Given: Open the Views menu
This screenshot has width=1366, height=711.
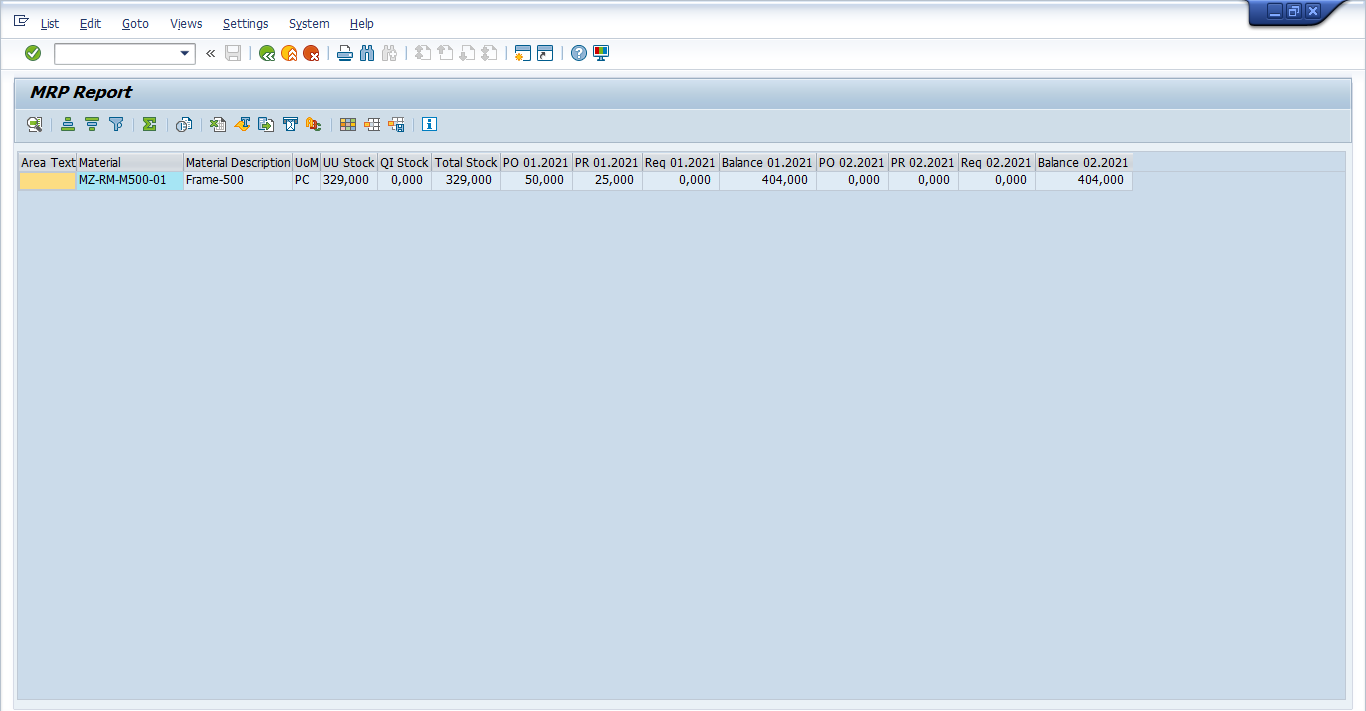Looking at the screenshot, I should [186, 23].
